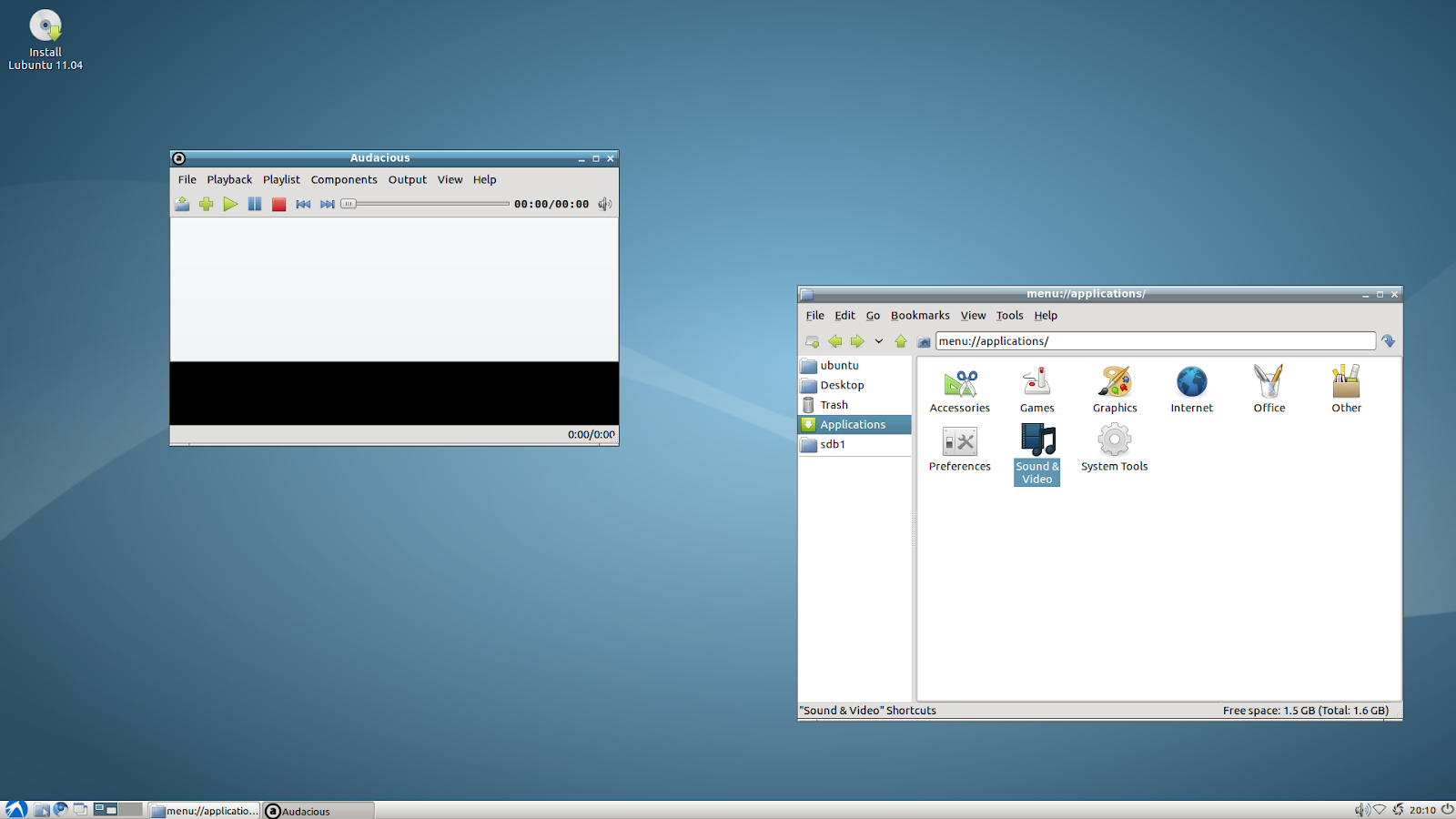Skip to previous track in Audacious

[303, 204]
